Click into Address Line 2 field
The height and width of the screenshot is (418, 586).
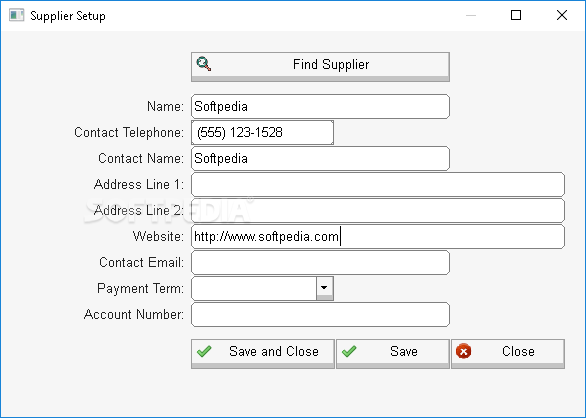click(x=378, y=210)
